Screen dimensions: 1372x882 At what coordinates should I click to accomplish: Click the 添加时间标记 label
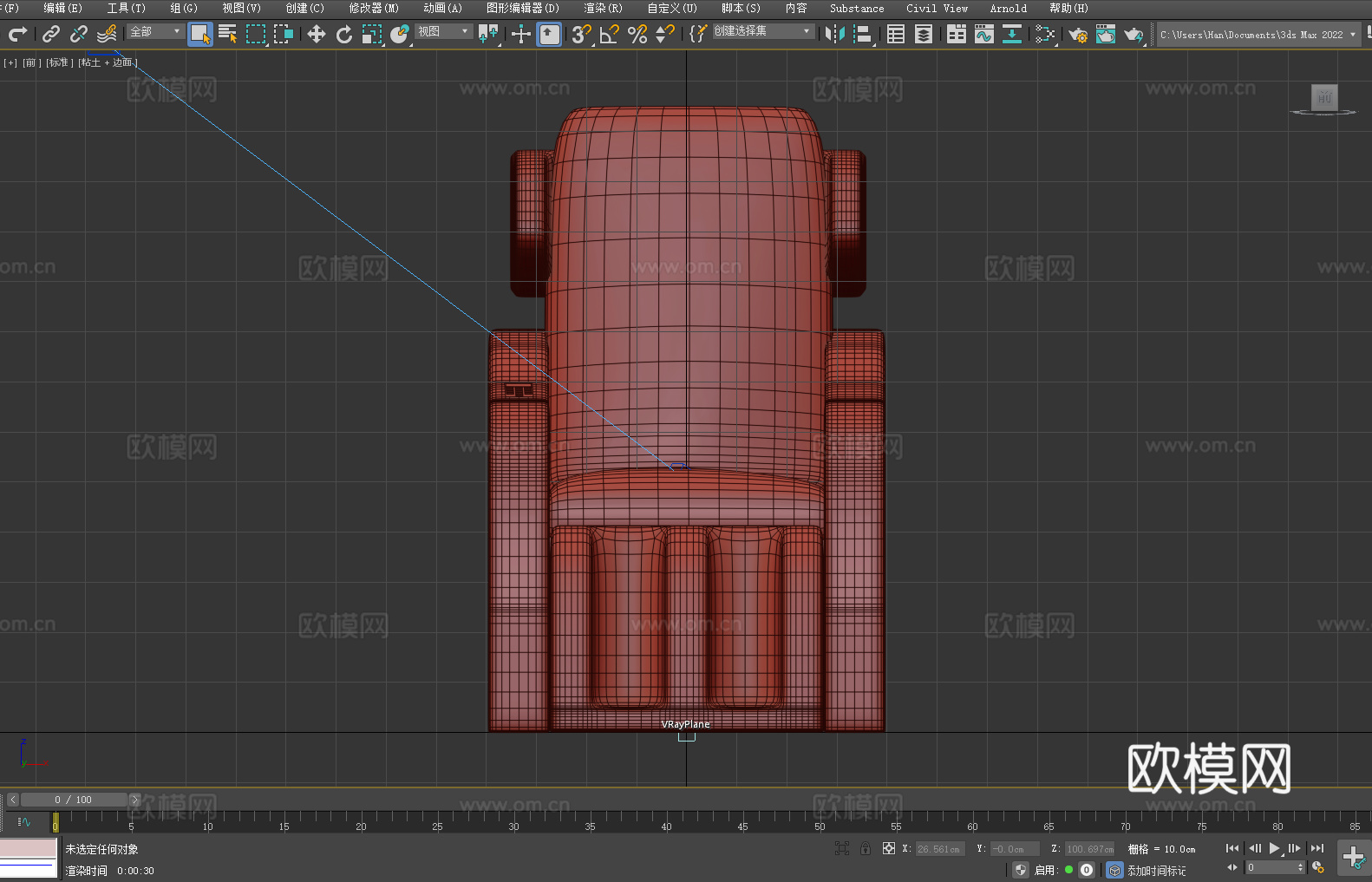[1156, 870]
